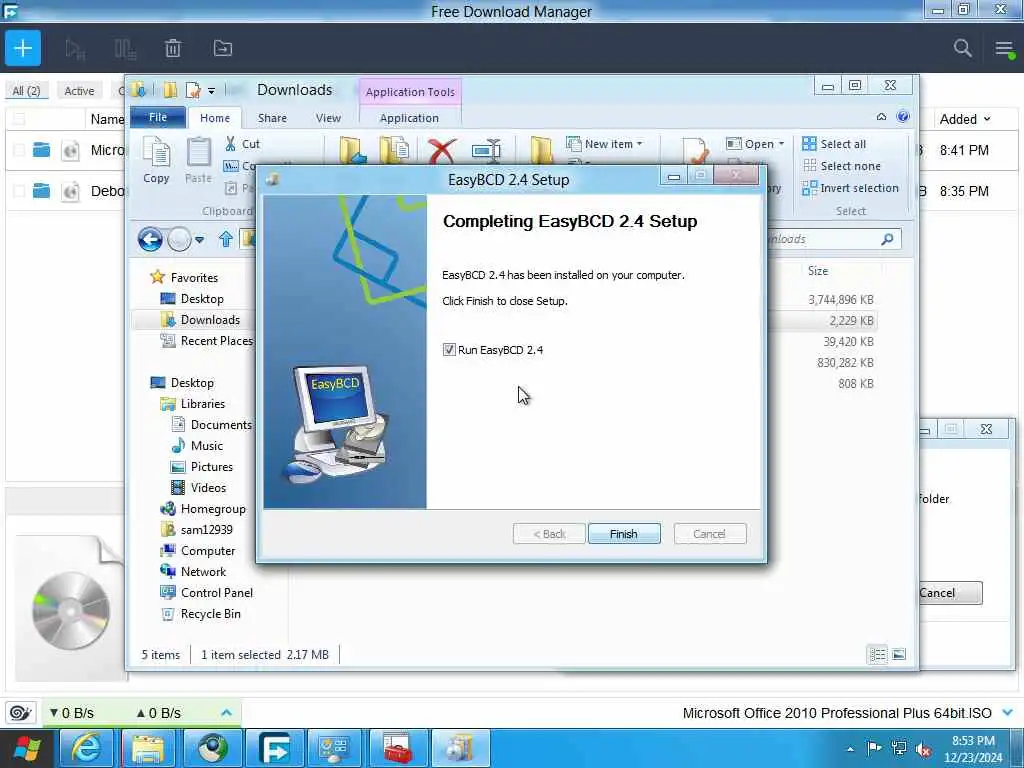Click Invert selection in the ribbon

point(850,188)
